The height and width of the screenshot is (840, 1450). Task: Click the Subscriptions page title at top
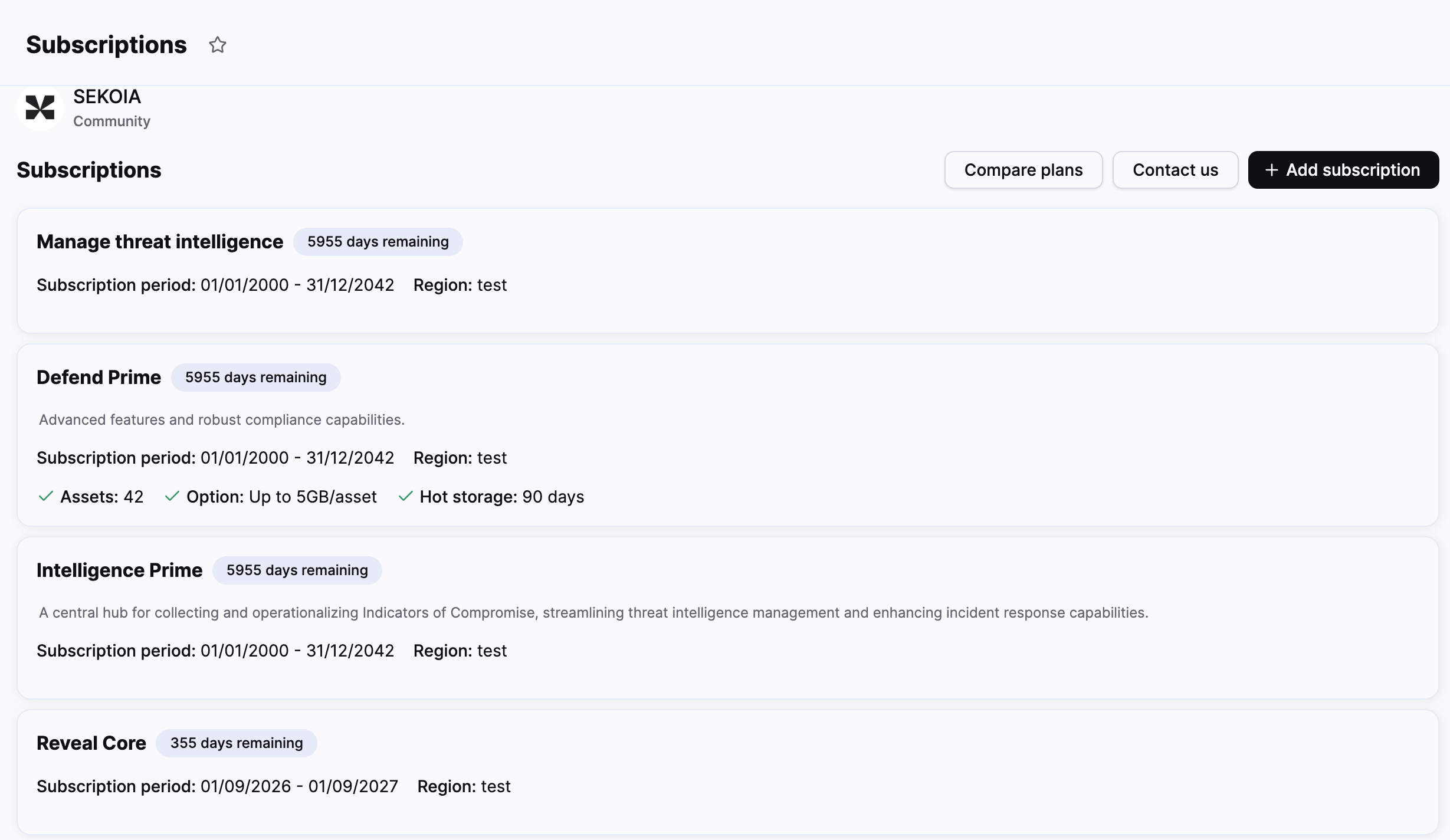(x=106, y=45)
